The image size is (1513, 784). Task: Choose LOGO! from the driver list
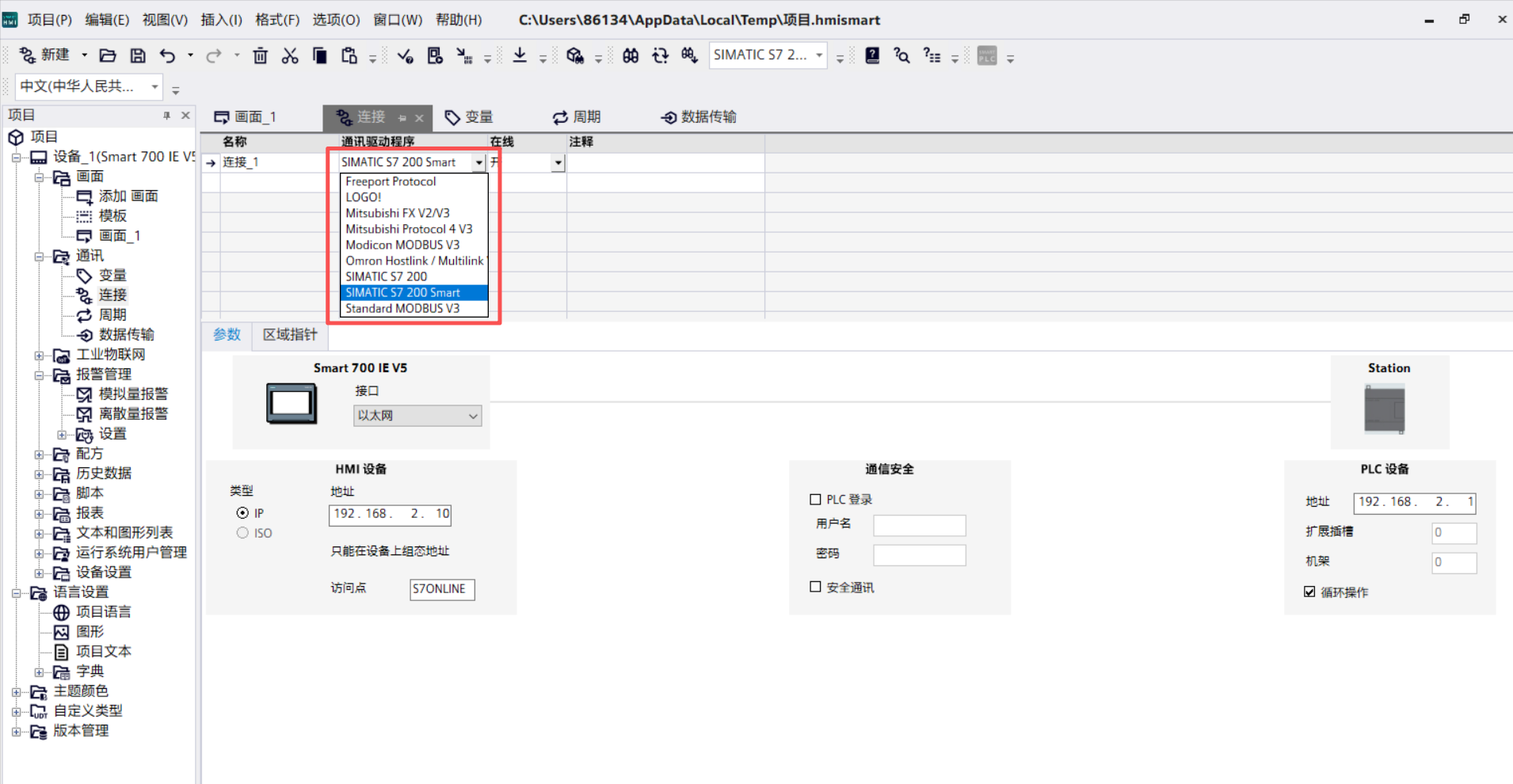pos(414,197)
